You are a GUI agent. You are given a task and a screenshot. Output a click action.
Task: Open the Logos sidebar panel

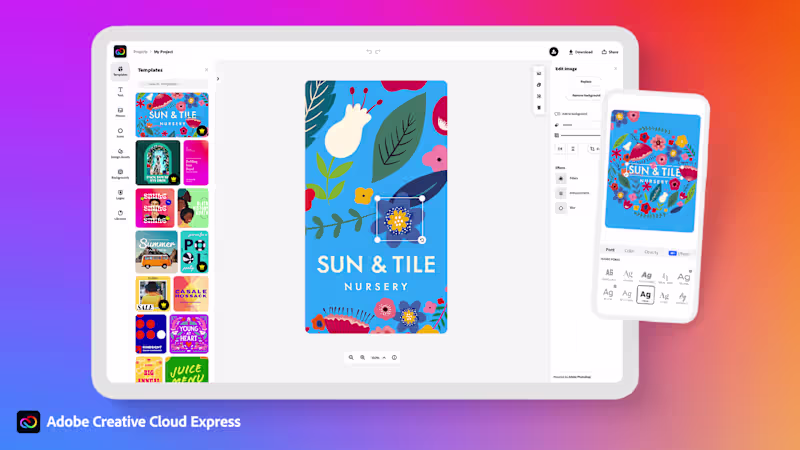coord(120,194)
